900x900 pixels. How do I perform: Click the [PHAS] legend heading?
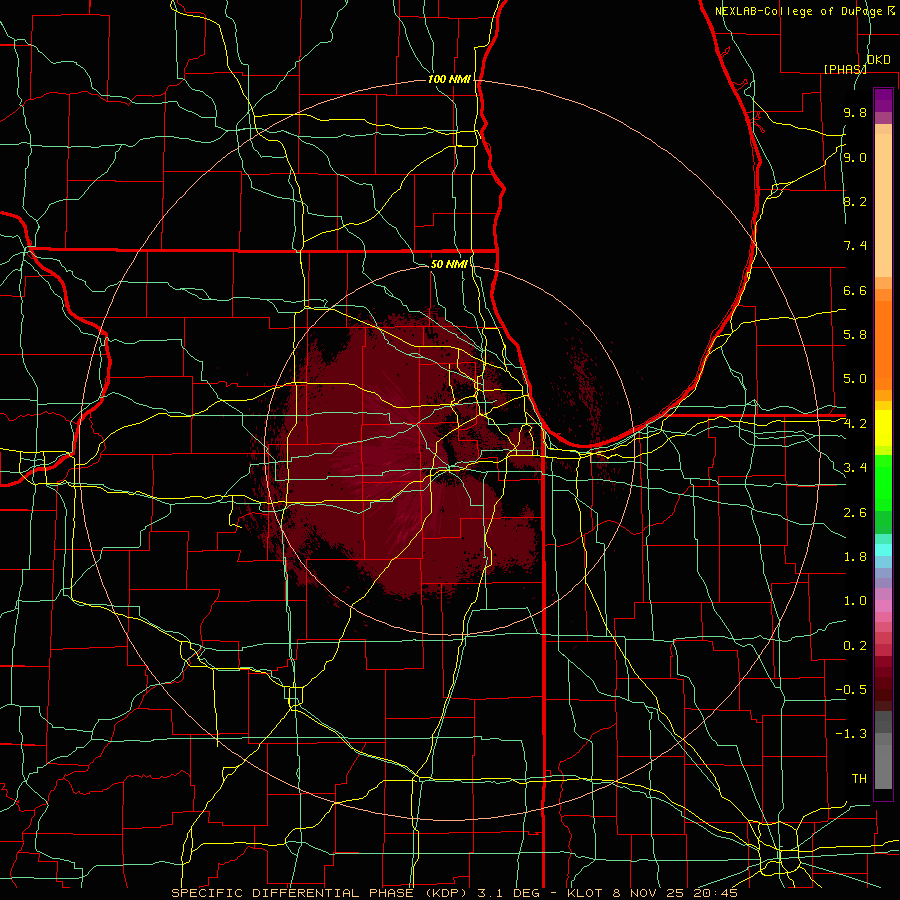pyautogui.click(x=845, y=69)
